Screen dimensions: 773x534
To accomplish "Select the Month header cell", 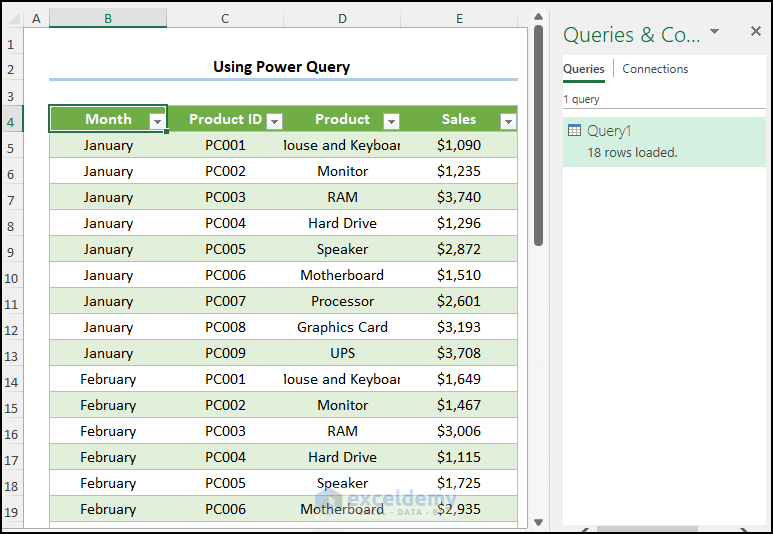I will pos(108,119).
